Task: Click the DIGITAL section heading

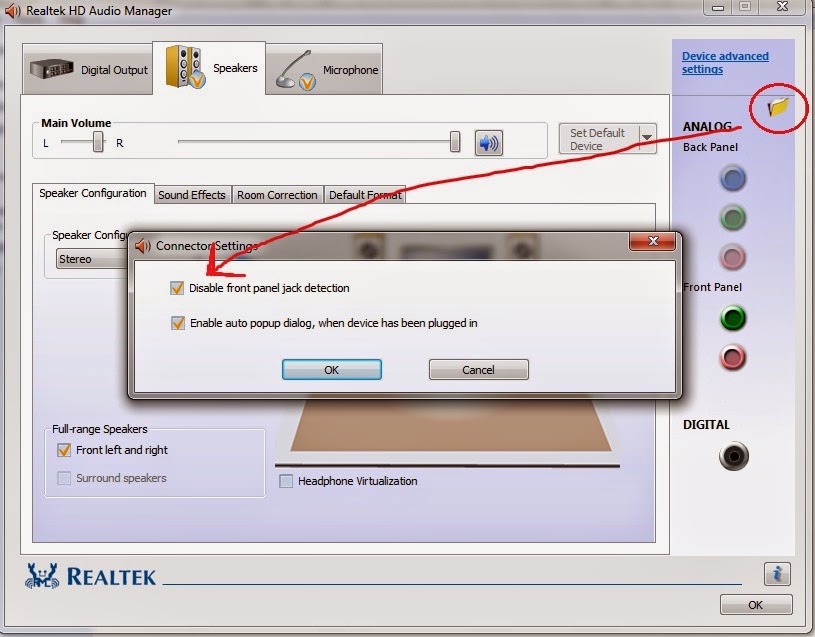Action: click(x=706, y=424)
